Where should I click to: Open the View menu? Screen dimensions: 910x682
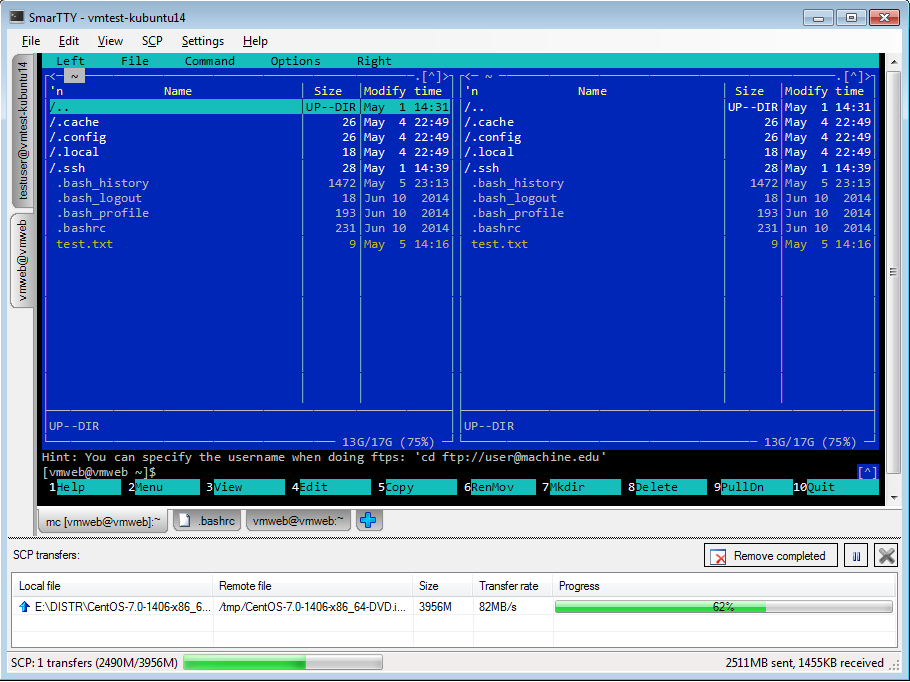point(110,41)
